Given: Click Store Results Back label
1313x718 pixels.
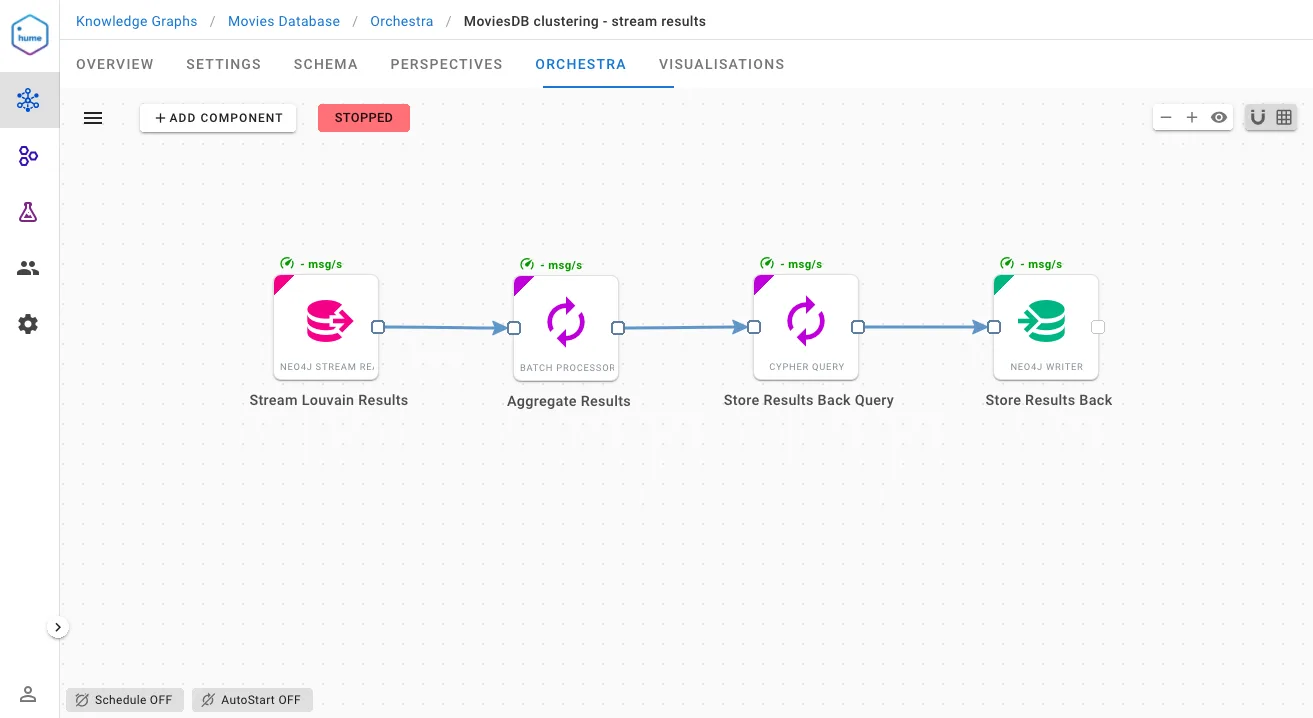Looking at the screenshot, I should (x=1049, y=400).
